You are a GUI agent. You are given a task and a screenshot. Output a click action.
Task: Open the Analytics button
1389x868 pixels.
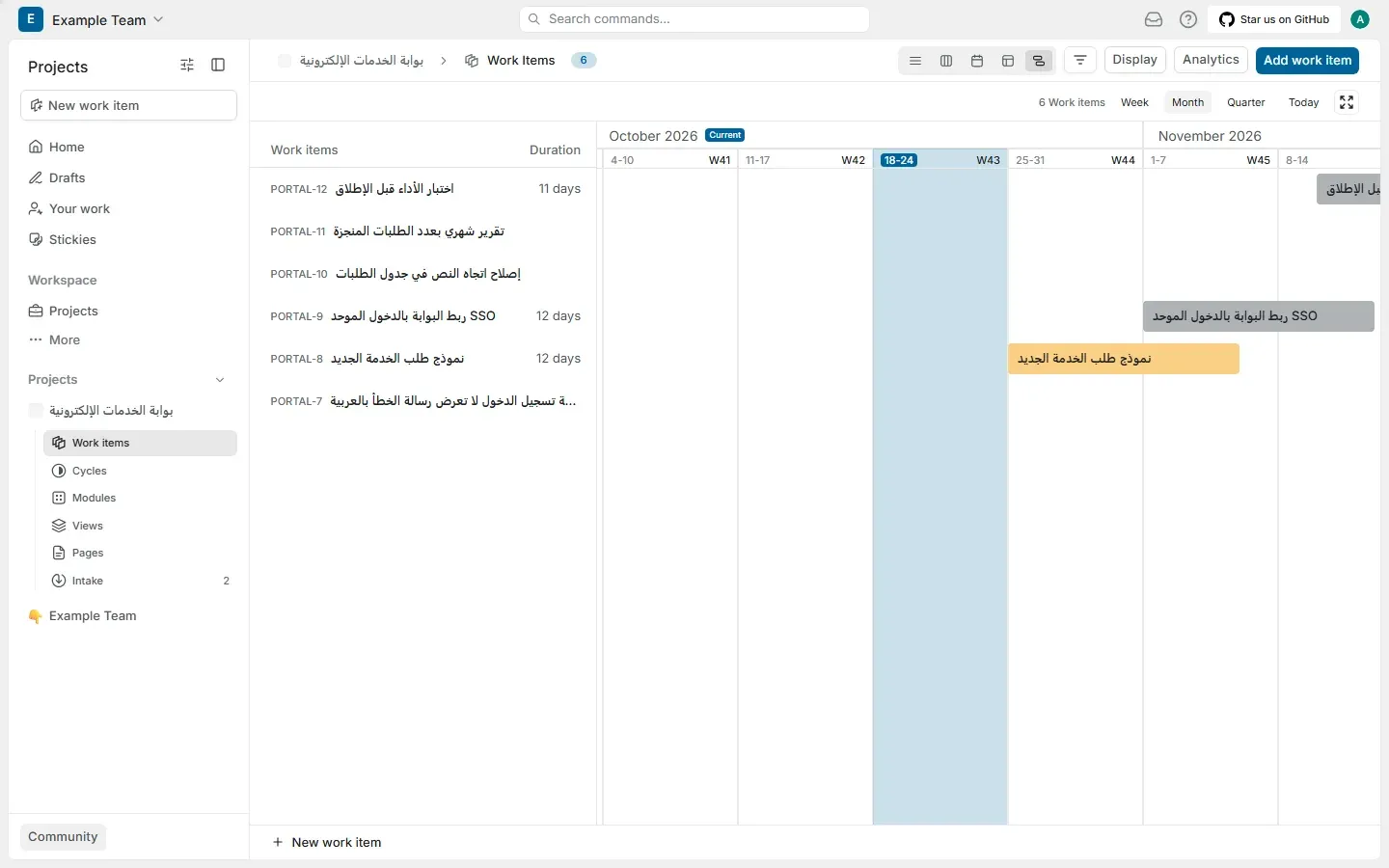click(1211, 60)
